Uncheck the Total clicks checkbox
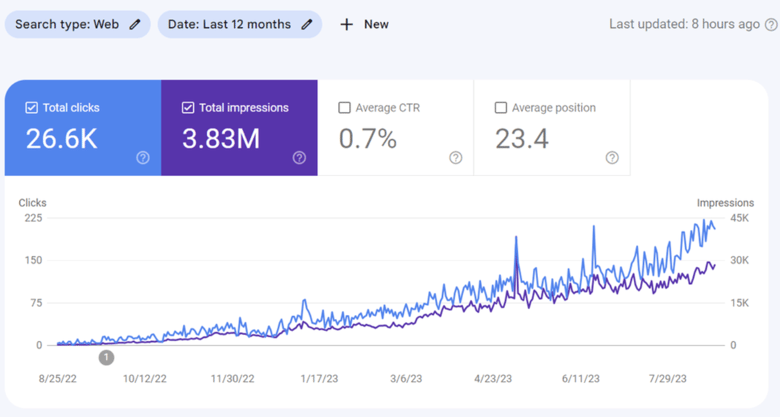Viewport: 780px width, 417px height. point(31,107)
